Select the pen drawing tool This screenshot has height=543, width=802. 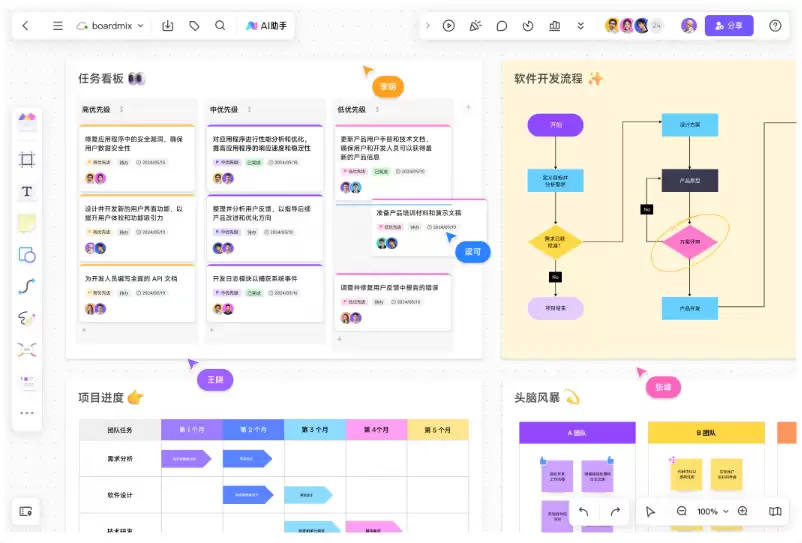27,318
